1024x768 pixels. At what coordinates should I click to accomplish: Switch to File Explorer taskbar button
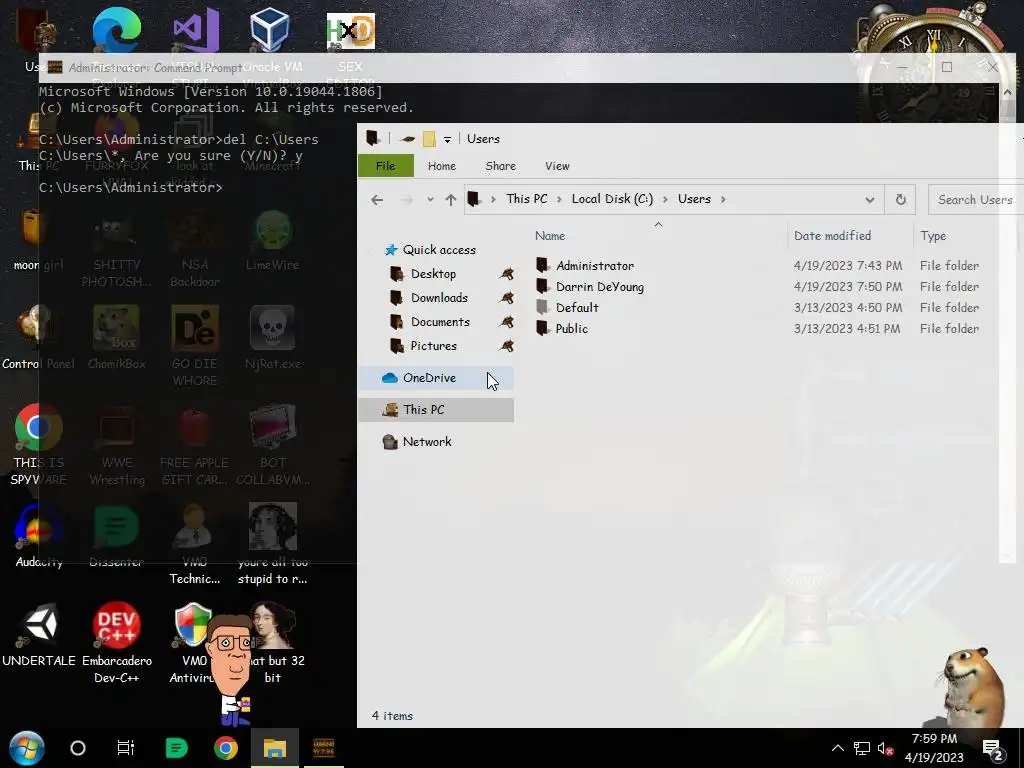pyautogui.click(x=275, y=748)
